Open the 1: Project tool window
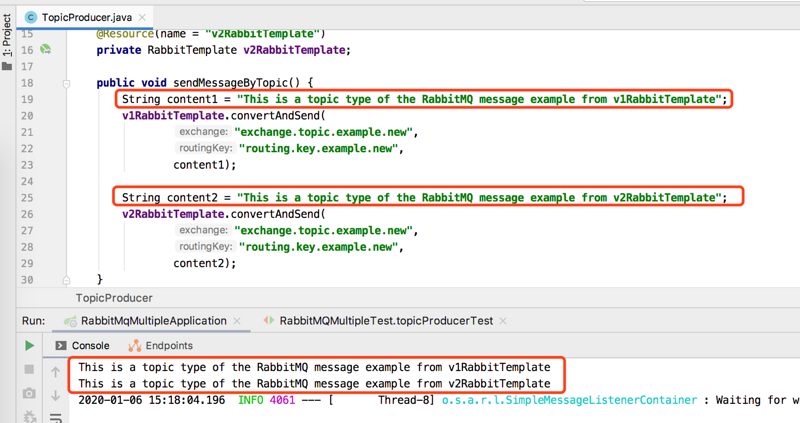This screenshot has height=423, width=800. click(x=7, y=35)
